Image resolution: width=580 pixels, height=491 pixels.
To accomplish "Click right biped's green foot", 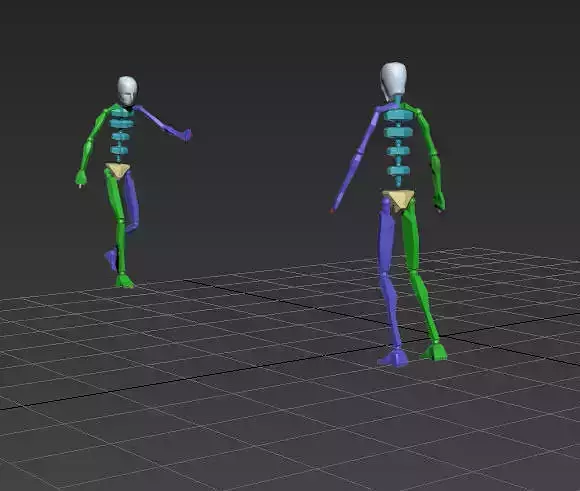I will 435,352.
